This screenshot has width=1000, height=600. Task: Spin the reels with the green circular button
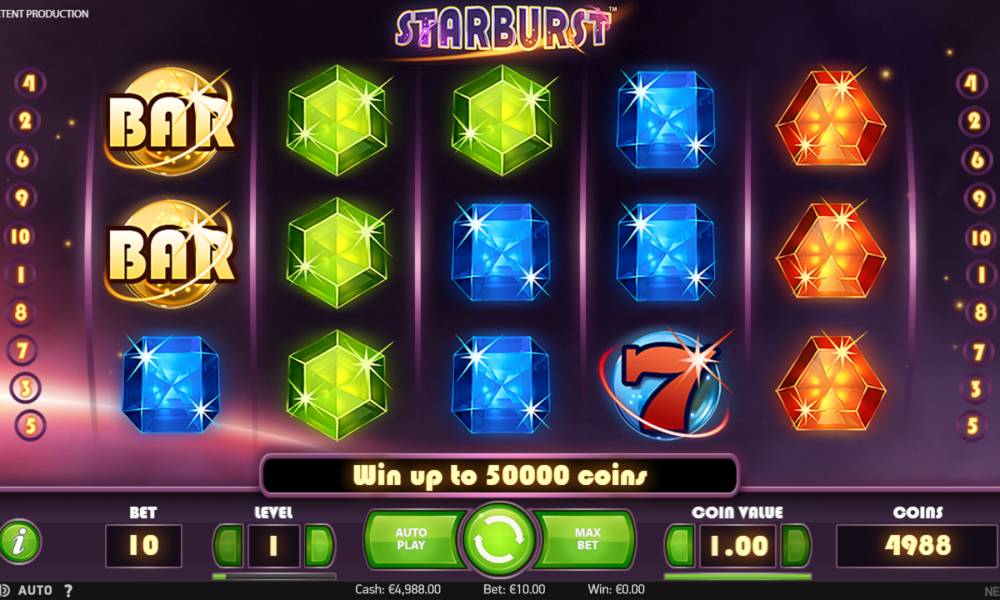499,540
